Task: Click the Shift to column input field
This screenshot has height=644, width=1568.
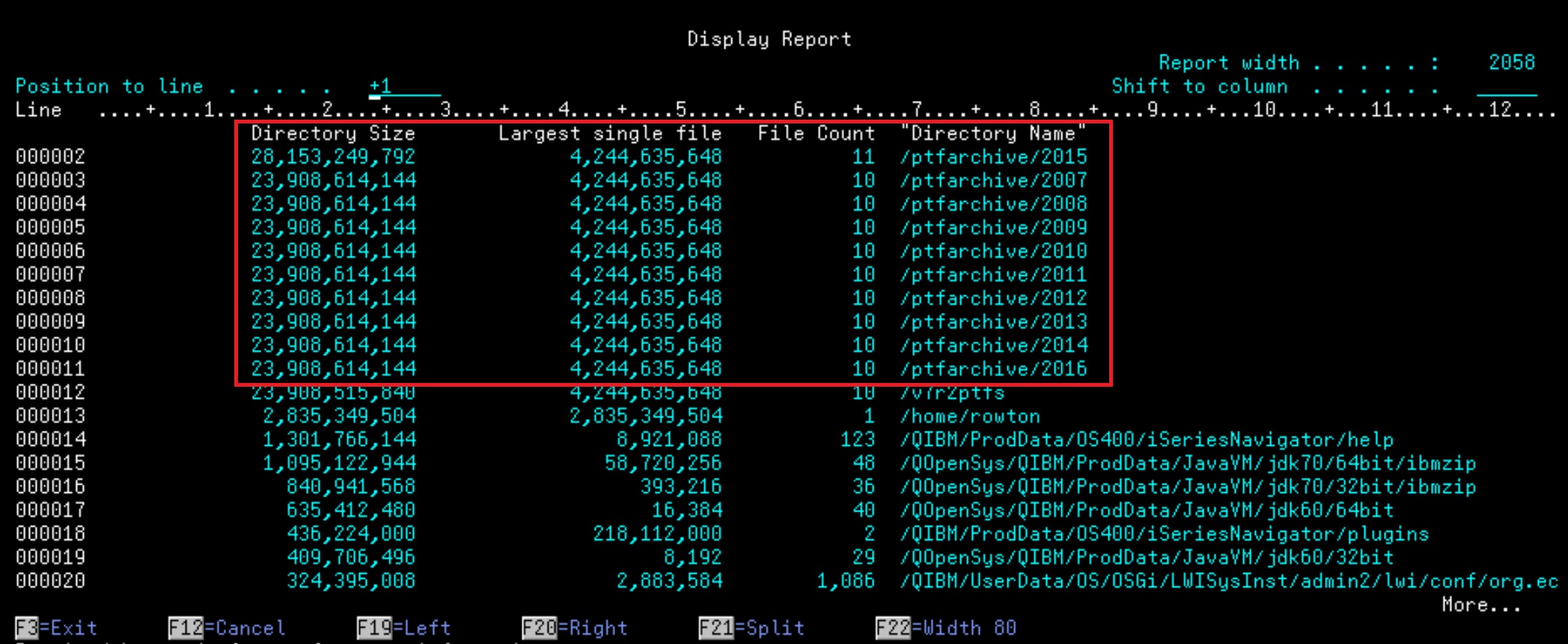Action: point(1506,87)
